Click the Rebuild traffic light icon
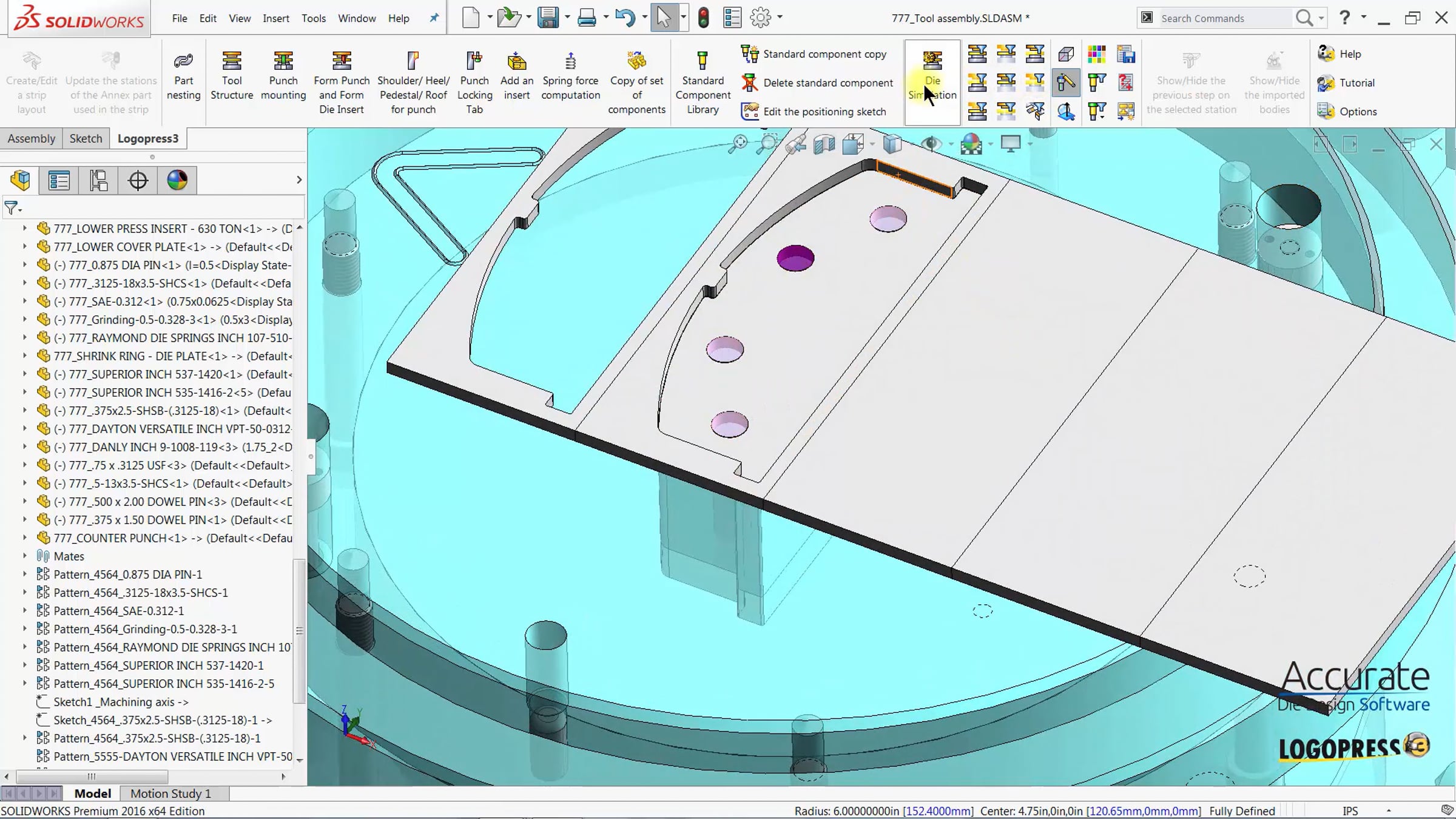The image size is (1456, 819). [x=703, y=18]
